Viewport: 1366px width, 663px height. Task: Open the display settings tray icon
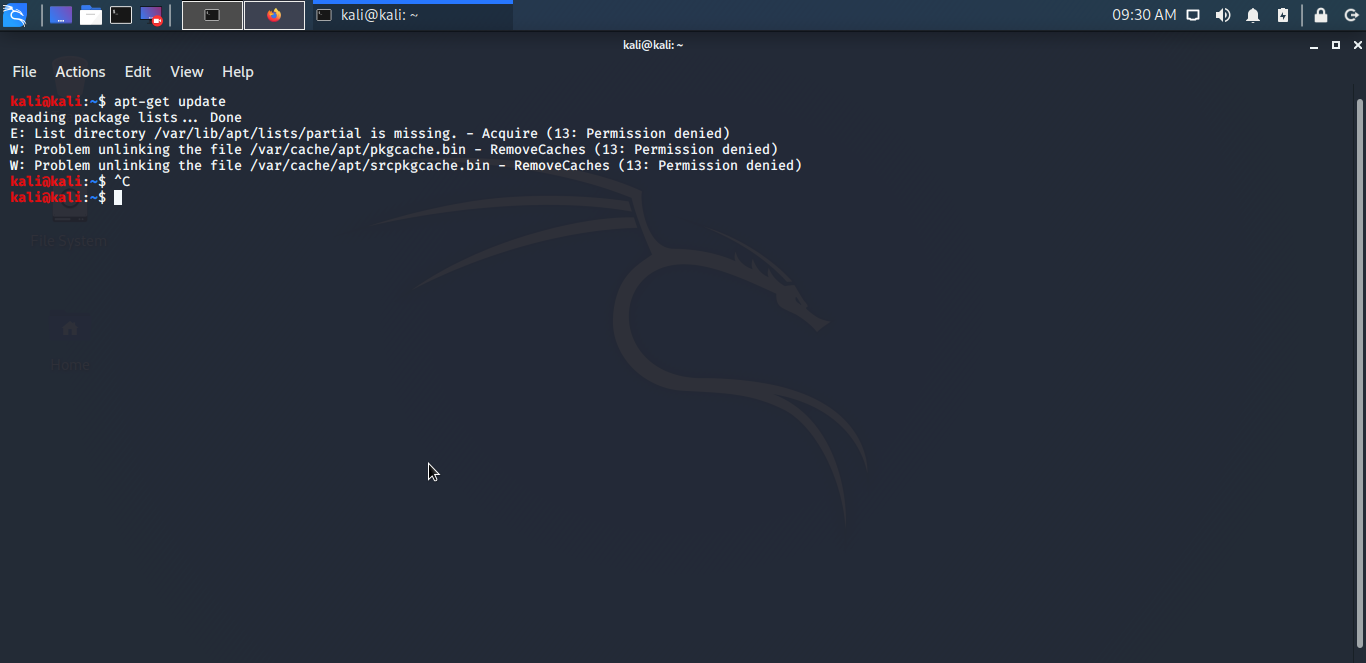click(x=1193, y=15)
